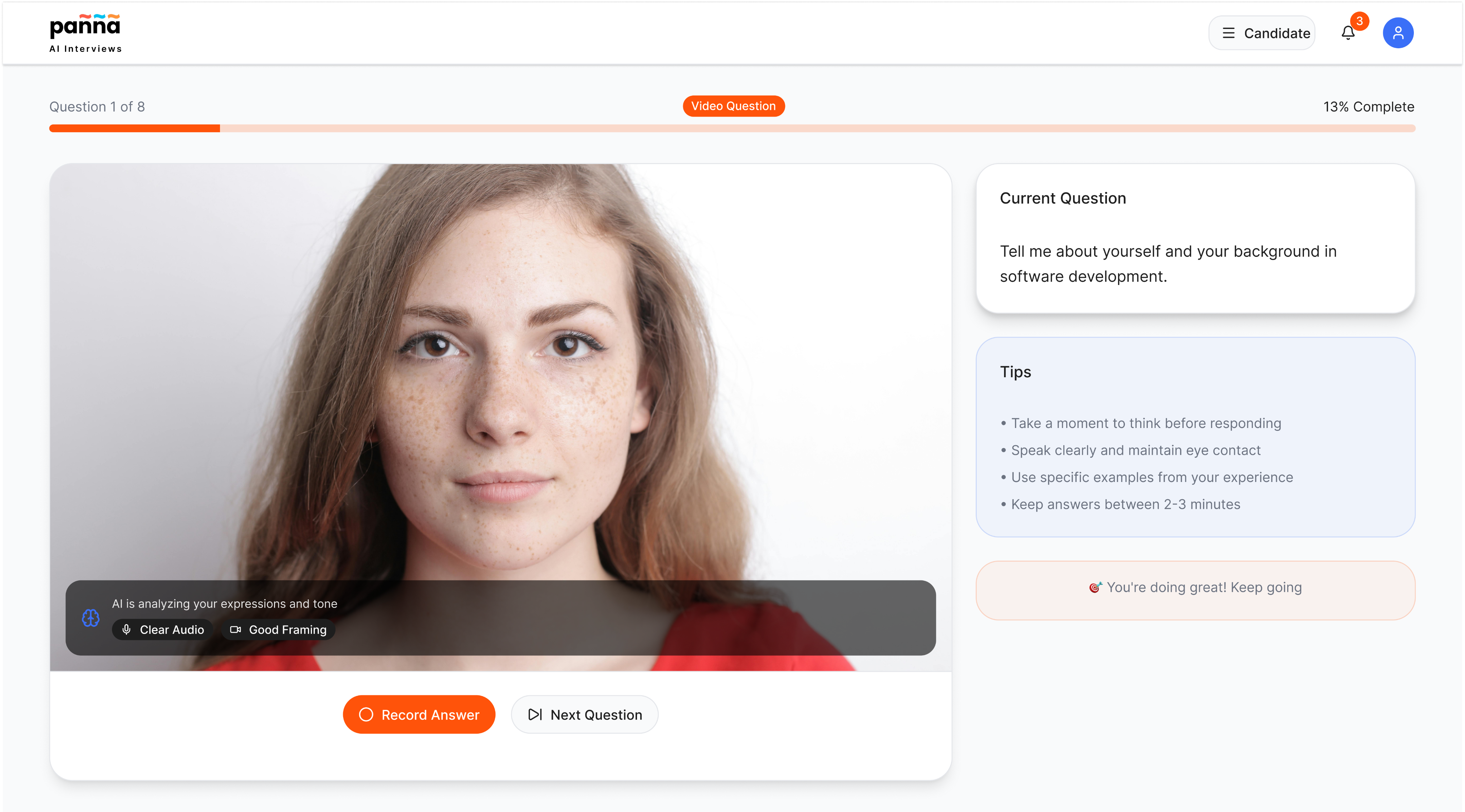Click the candidate video preview

coord(500,370)
